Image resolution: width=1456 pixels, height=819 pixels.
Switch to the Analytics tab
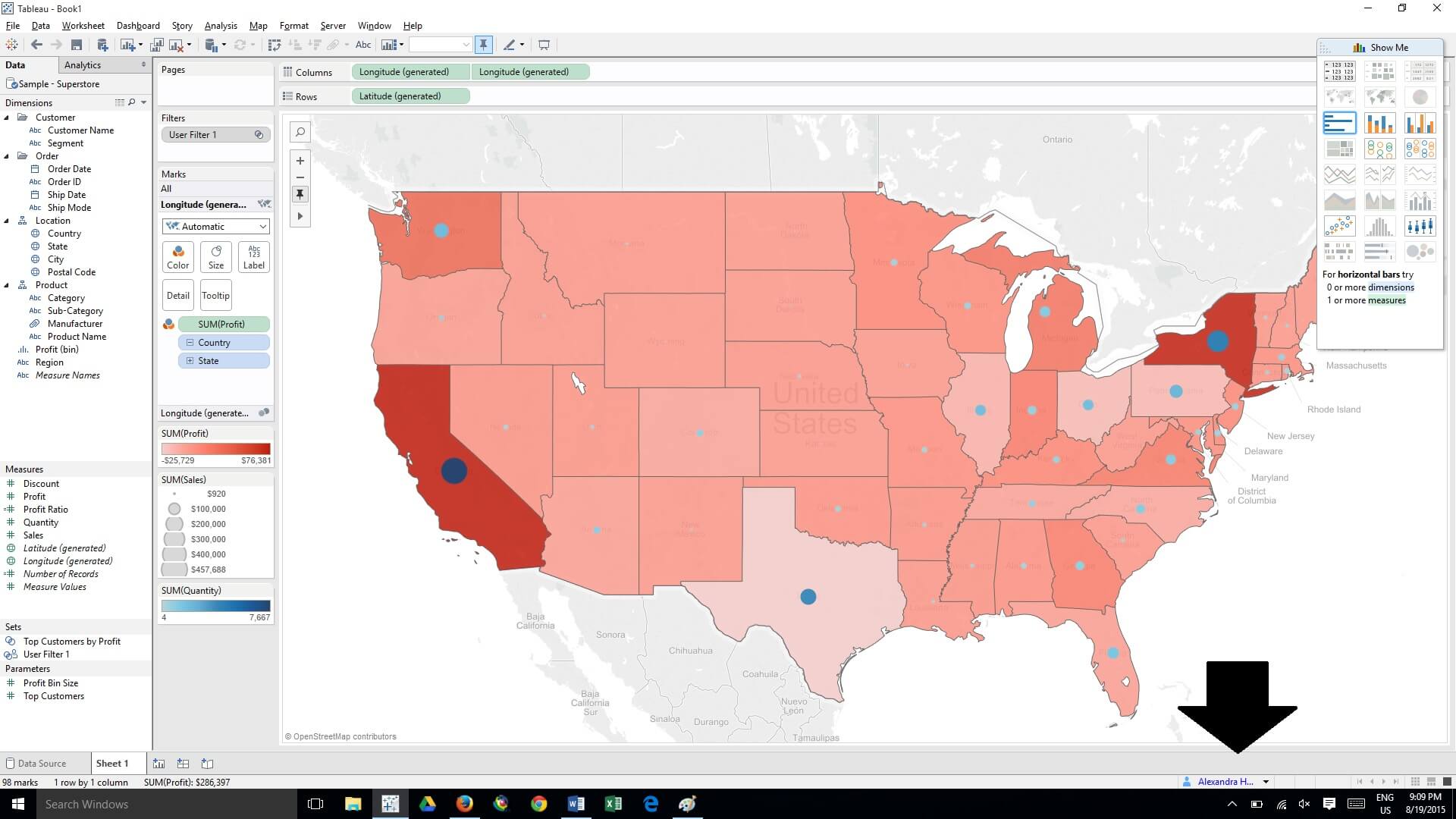coord(83,65)
